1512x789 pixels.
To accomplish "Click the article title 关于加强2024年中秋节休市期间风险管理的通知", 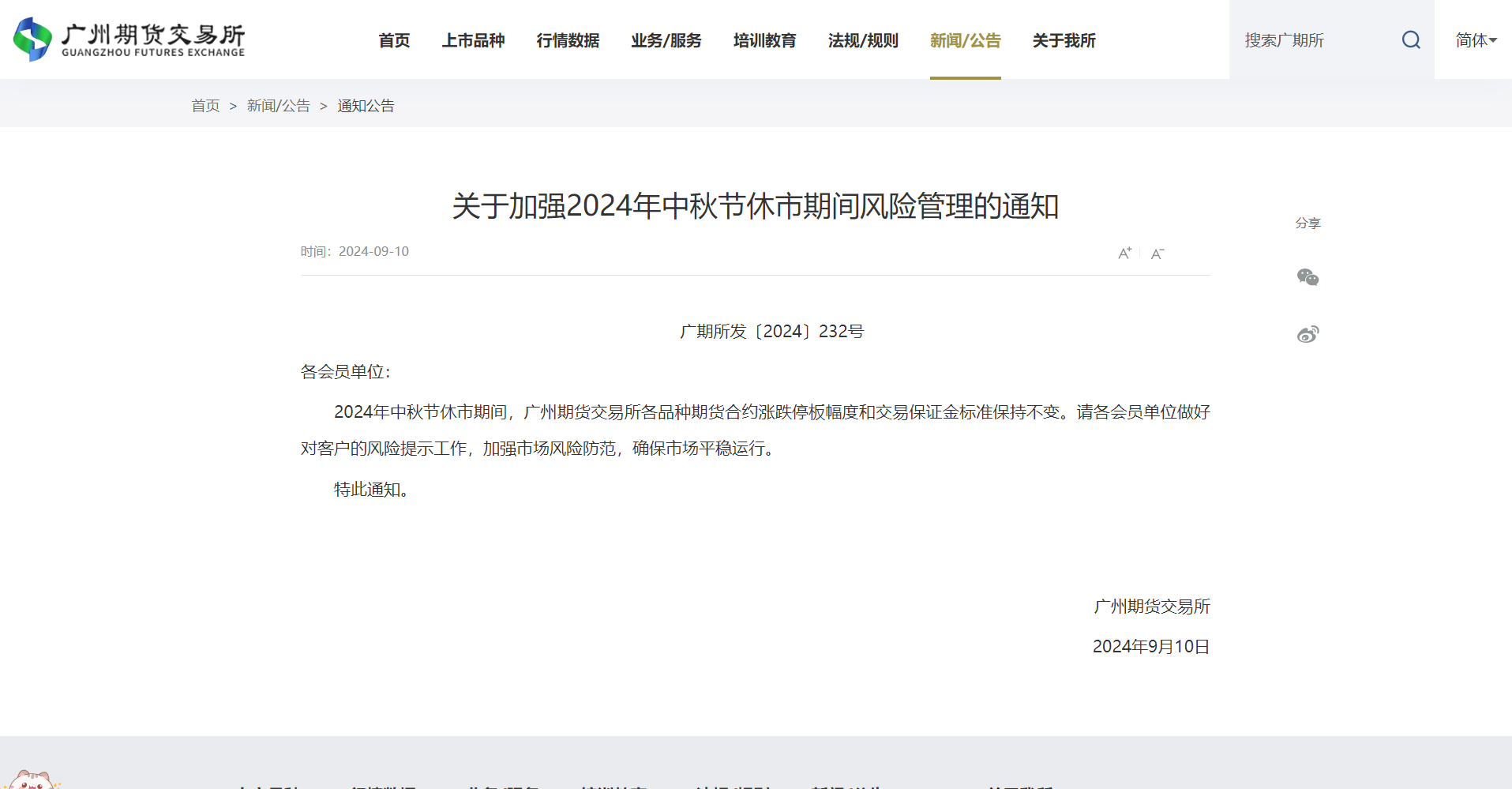I will [x=755, y=206].
